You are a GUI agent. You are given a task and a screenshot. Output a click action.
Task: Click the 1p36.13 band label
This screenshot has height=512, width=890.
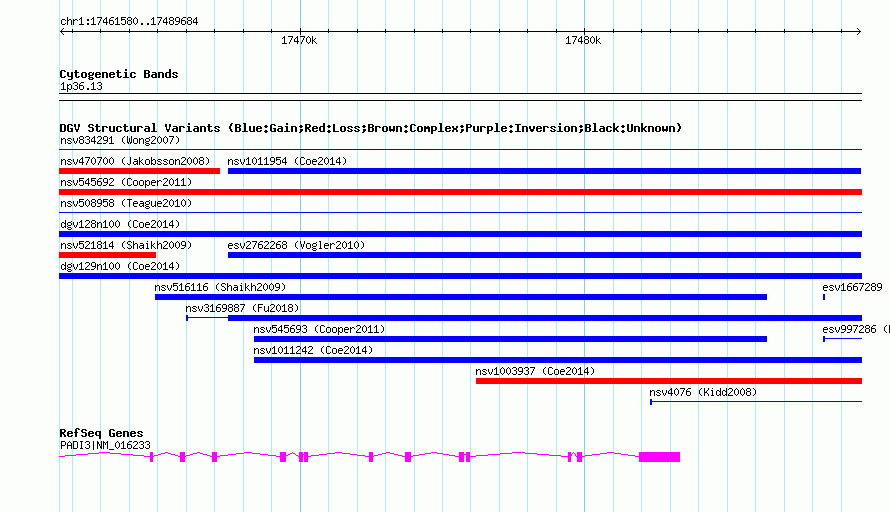81,86
